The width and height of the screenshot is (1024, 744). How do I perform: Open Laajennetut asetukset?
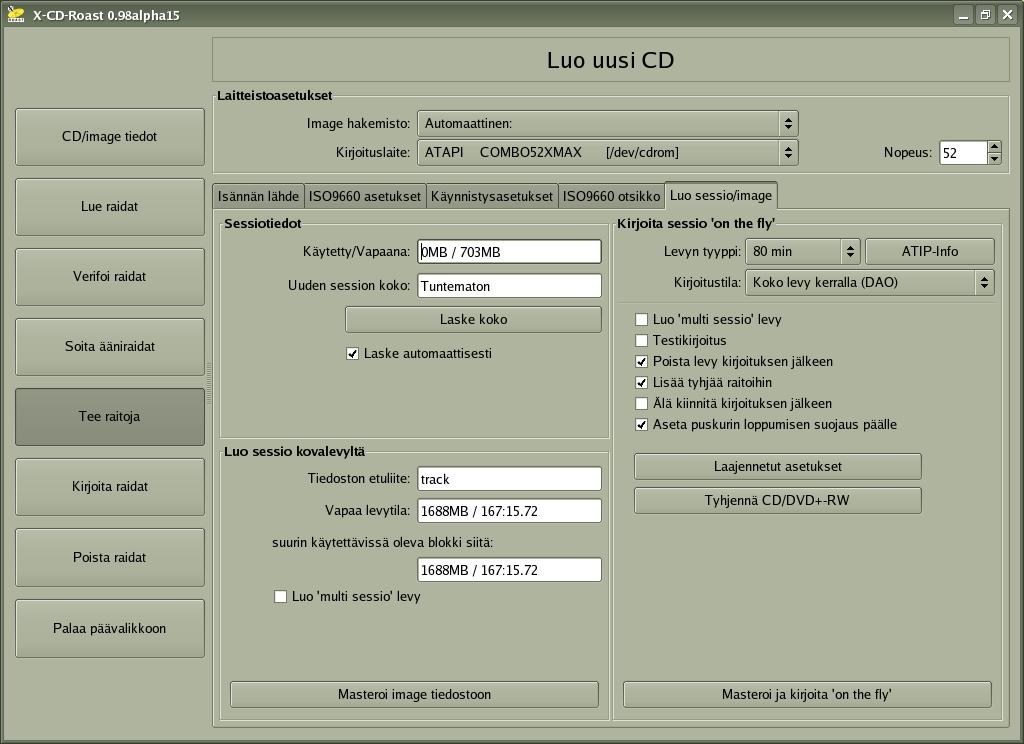tap(777, 467)
